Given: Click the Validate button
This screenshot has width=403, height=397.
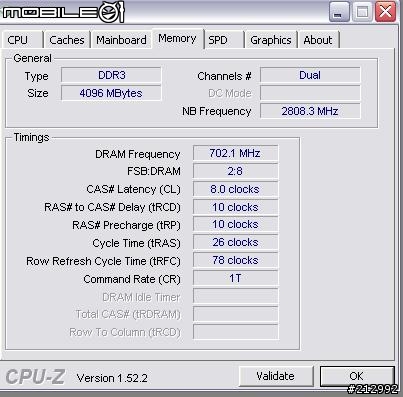Looking at the screenshot, I should click(276, 376).
